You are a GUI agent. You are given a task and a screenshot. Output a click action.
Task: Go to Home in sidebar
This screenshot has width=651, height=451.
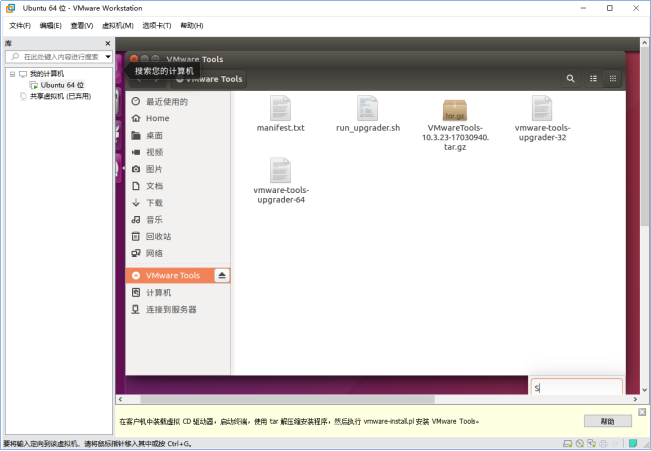point(178,118)
